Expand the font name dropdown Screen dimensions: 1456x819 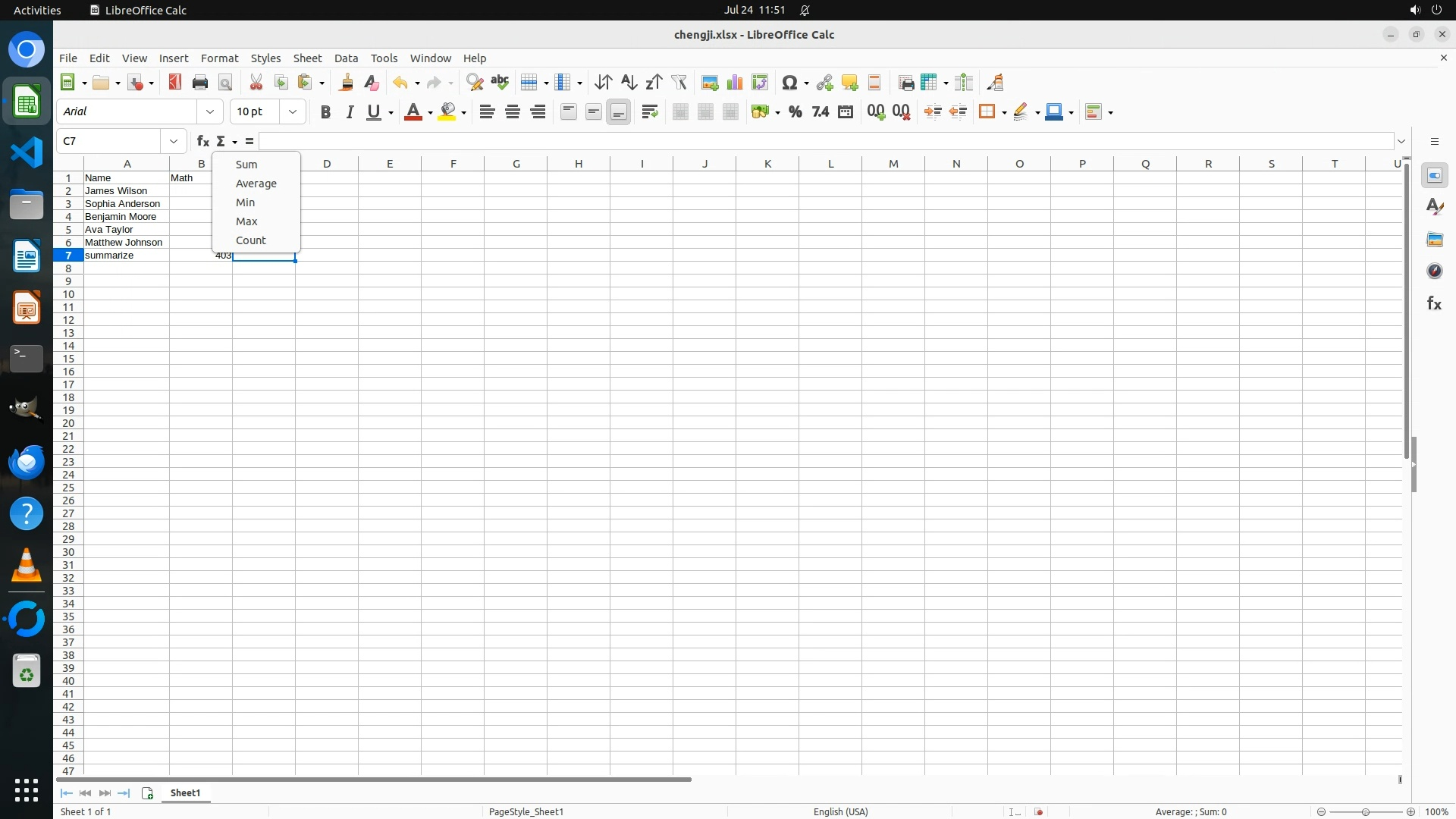(210, 111)
